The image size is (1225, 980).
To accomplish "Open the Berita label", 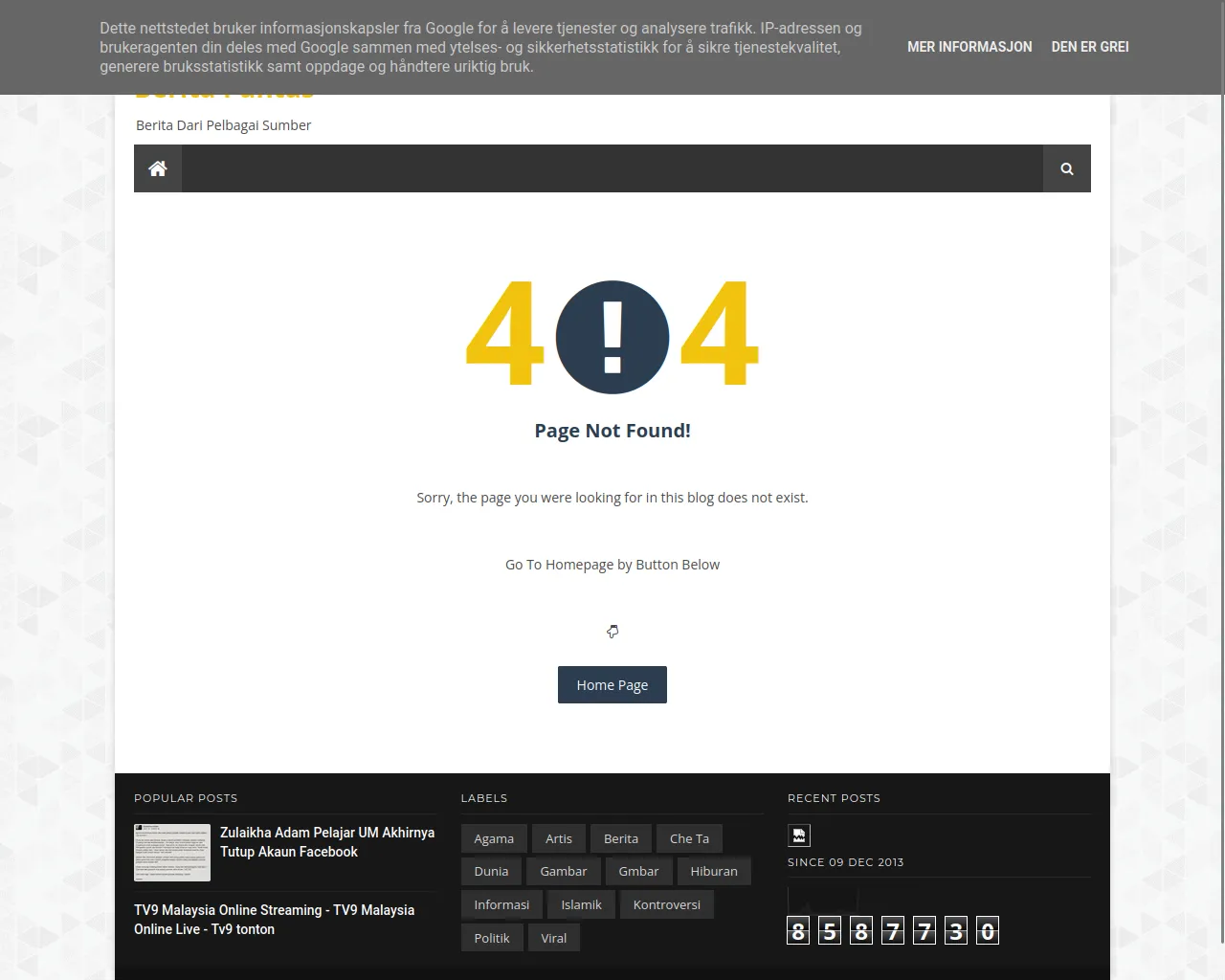I will pos(621,838).
